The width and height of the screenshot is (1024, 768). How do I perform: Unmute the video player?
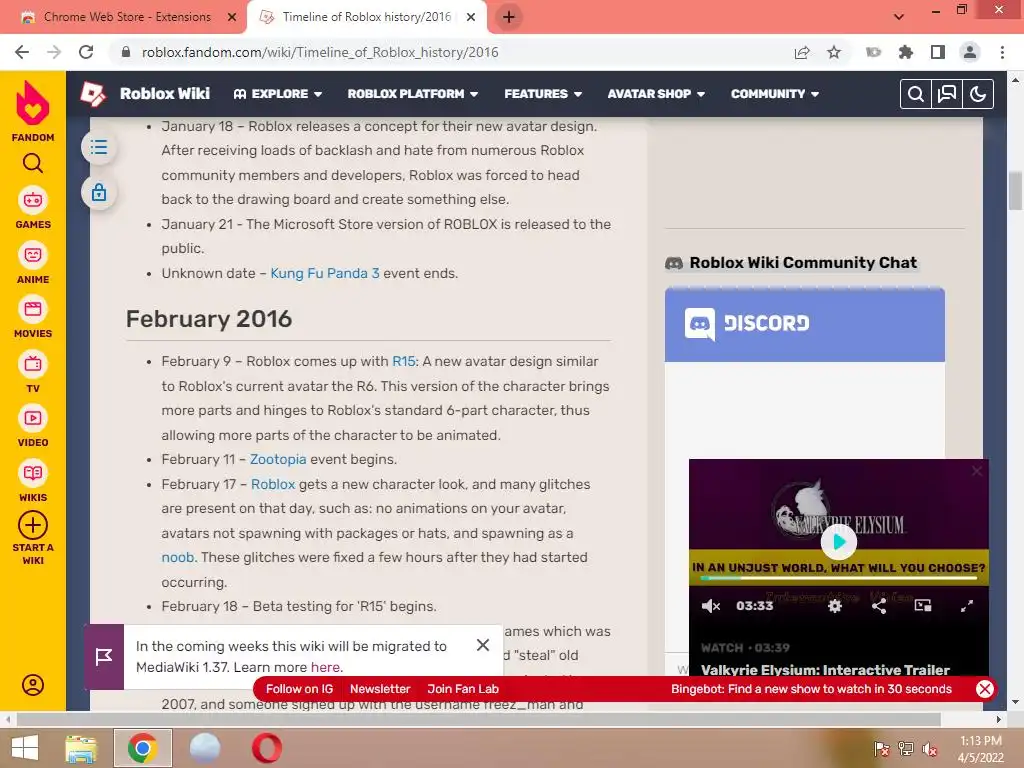[x=711, y=606]
